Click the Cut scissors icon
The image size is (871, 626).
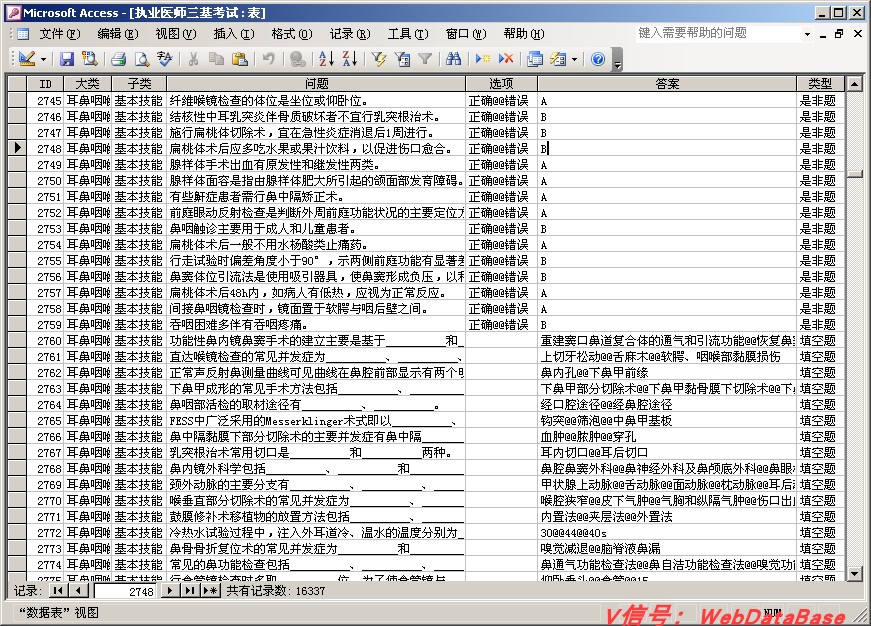coord(193,58)
